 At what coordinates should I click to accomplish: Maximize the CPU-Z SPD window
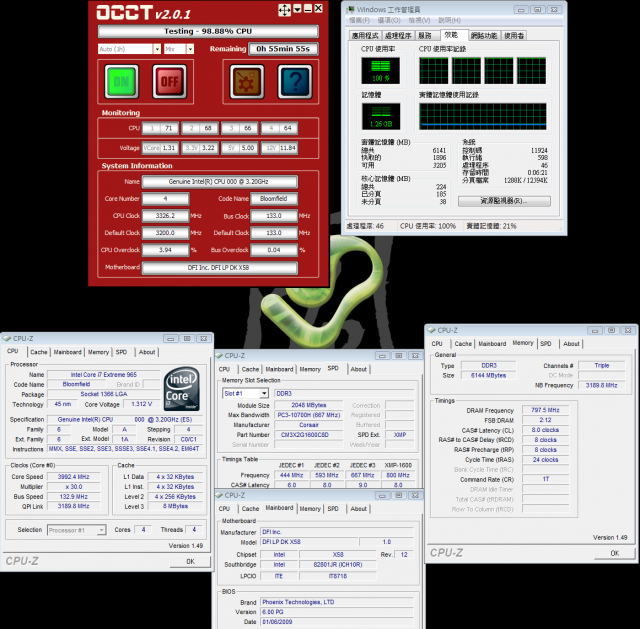(x=399, y=356)
